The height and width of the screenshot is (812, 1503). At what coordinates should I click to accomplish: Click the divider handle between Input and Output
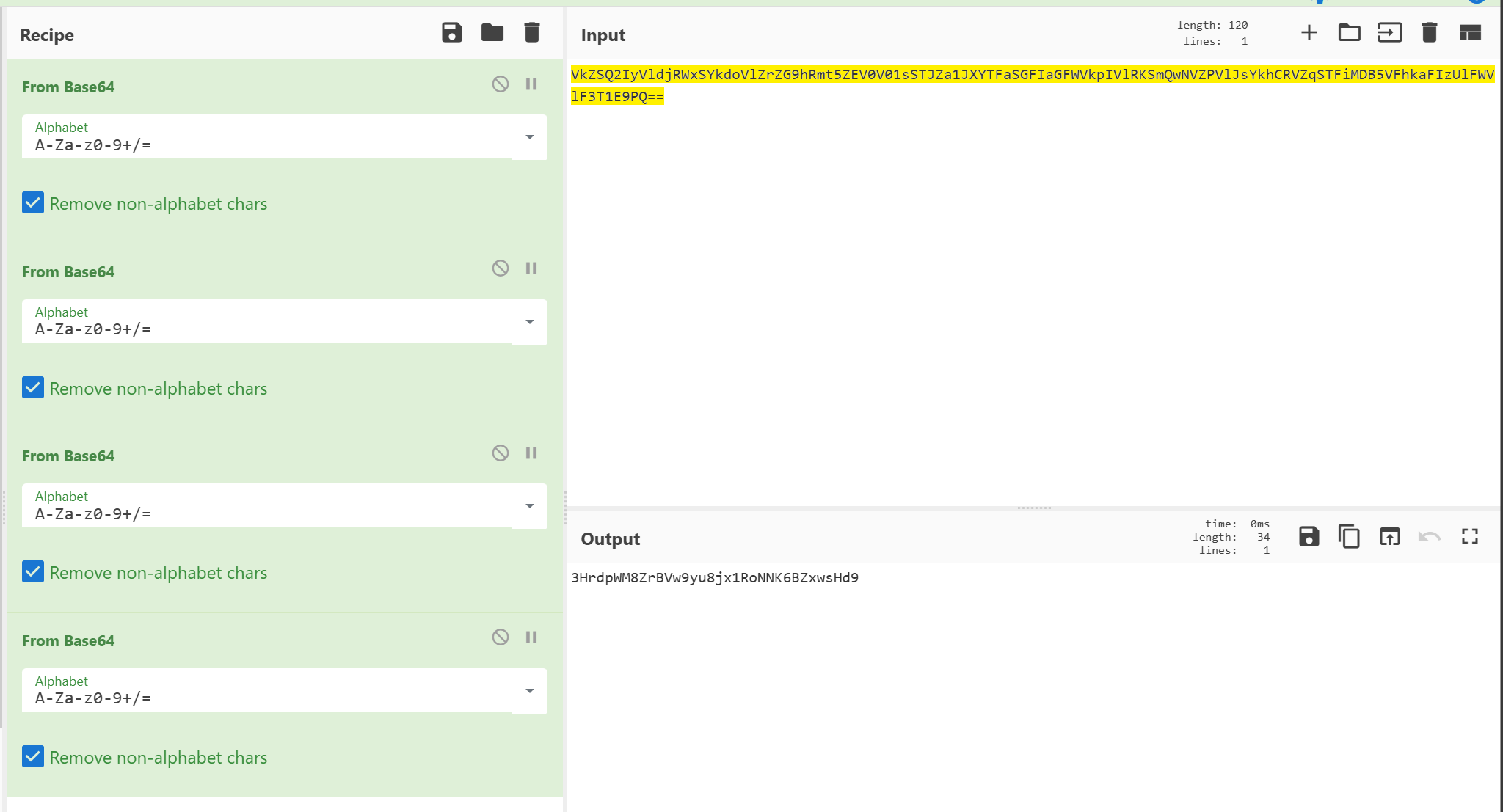point(1033,508)
